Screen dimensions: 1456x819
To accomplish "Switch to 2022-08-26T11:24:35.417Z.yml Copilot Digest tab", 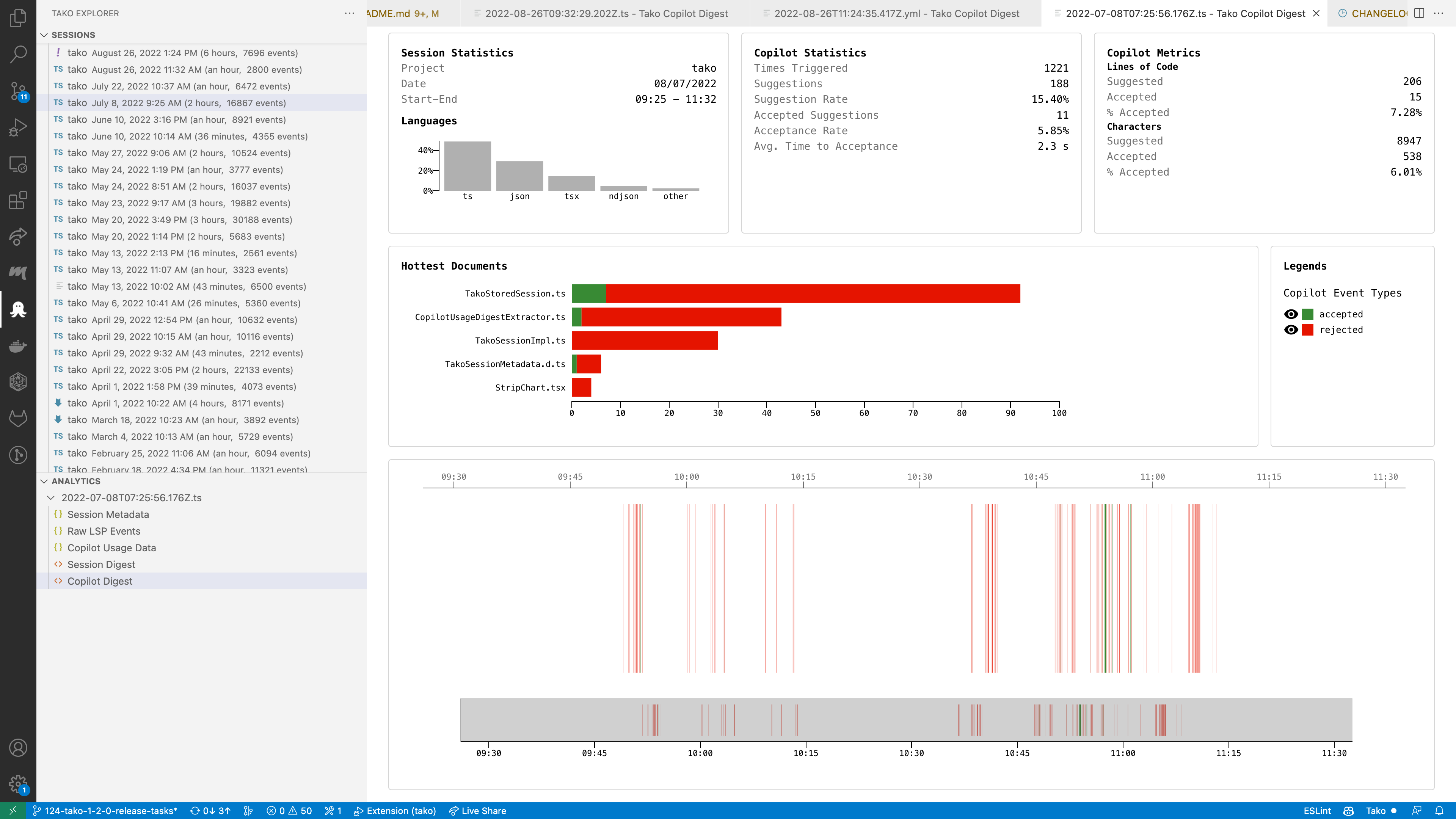I will click(896, 14).
